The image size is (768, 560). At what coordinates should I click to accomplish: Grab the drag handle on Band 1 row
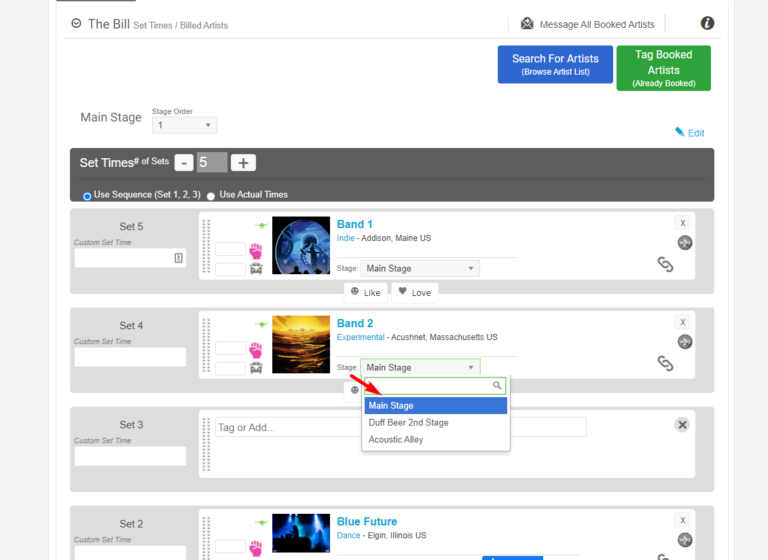pyautogui.click(x=206, y=246)
